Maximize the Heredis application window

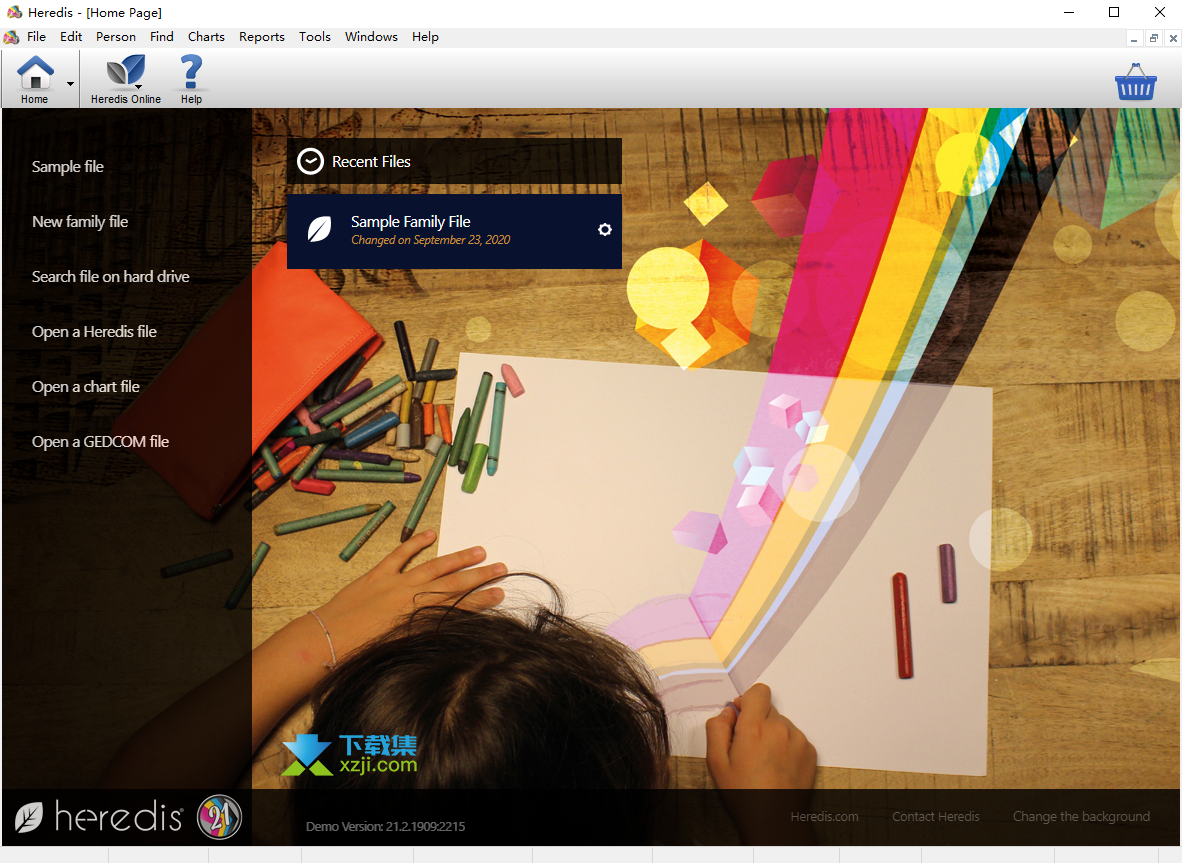pyautogui.click(x=1114, y=12)
